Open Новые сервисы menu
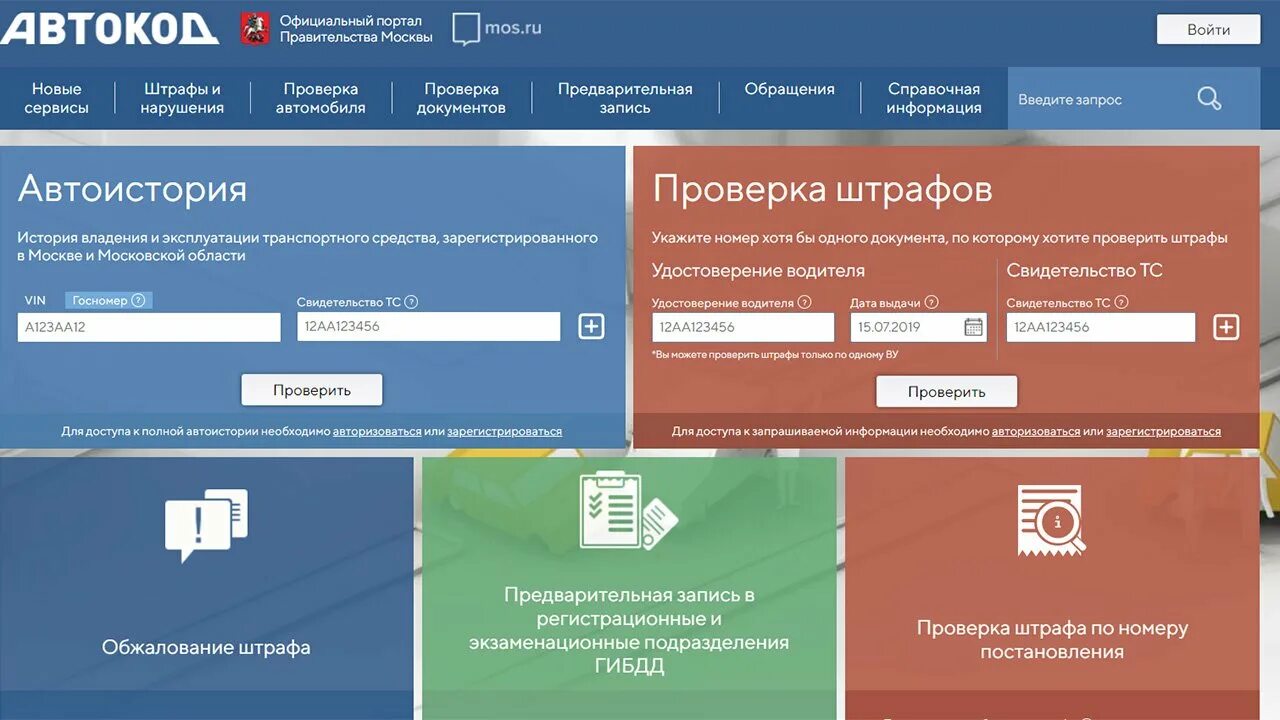The width and height of the screenshot is (1280, 720). tap(57, 98)
